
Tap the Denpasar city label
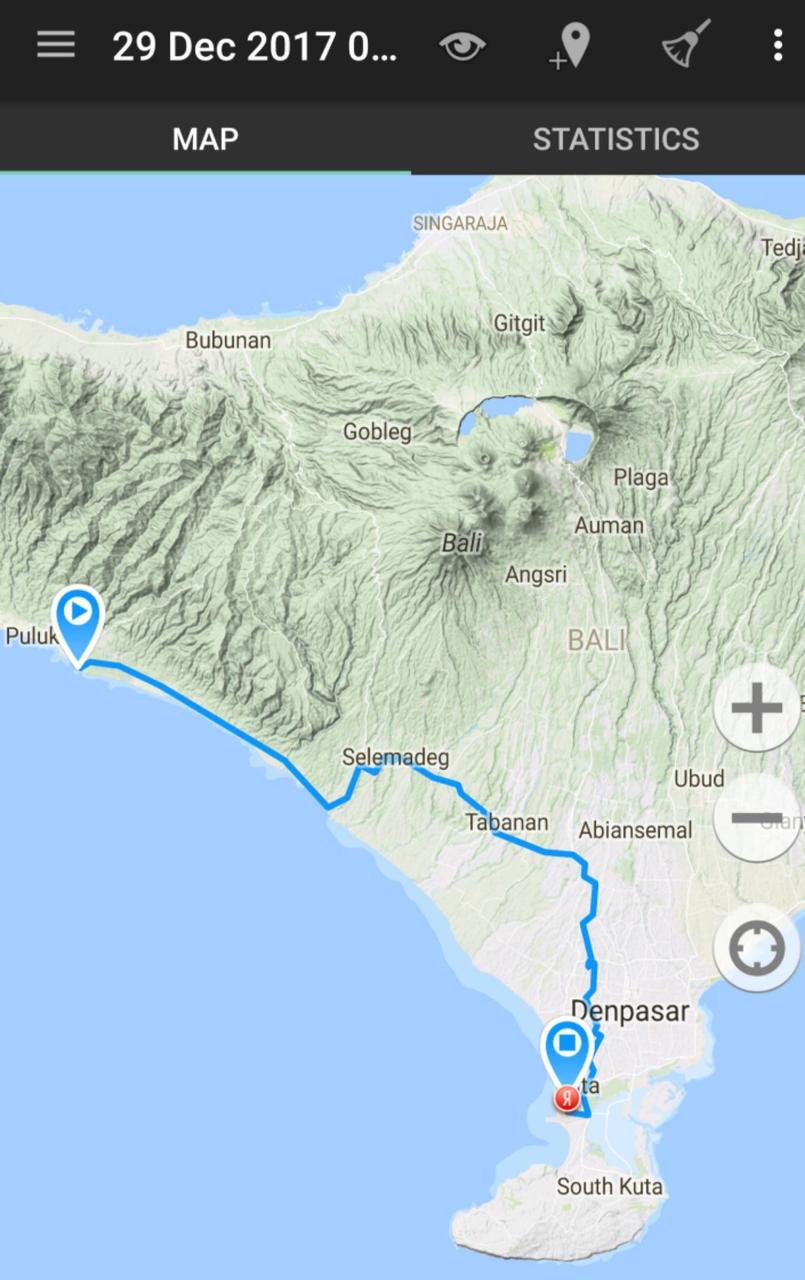coord(630,1011)
